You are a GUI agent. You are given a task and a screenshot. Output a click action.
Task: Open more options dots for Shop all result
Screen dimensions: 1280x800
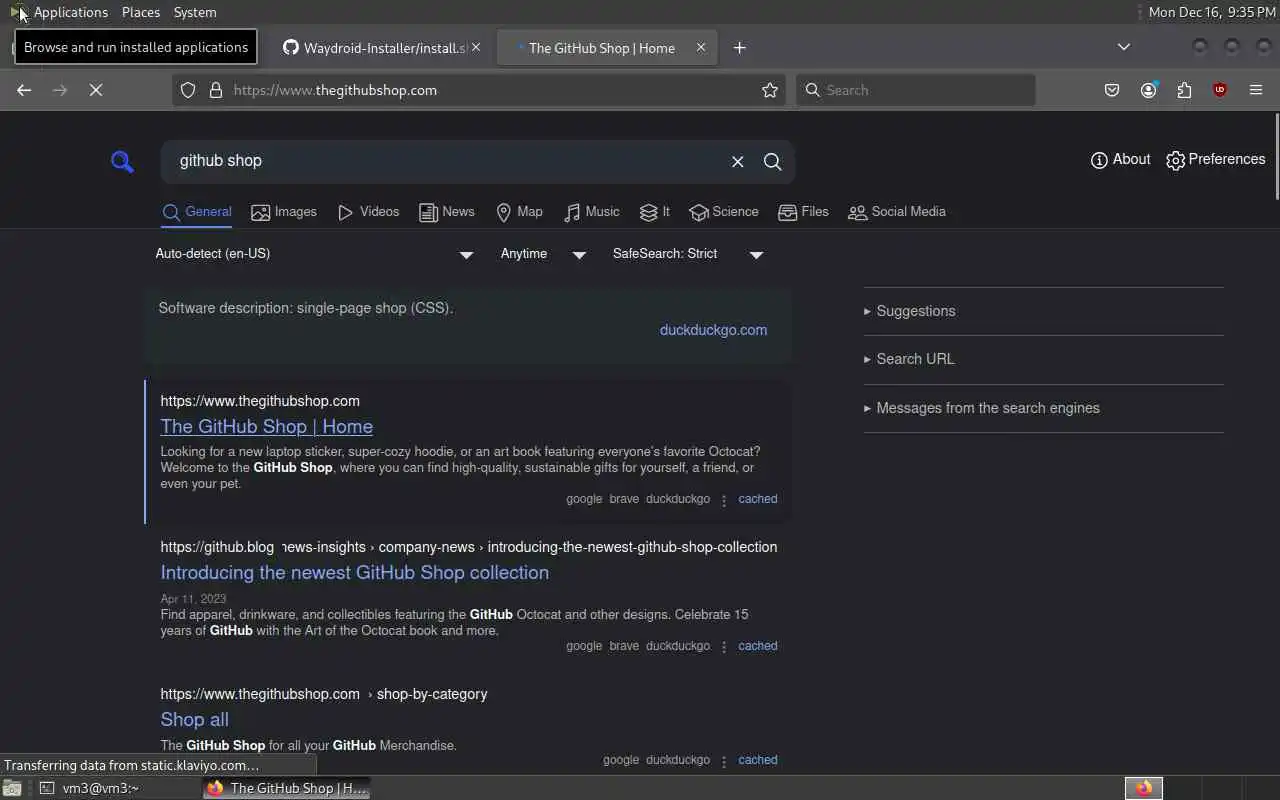click(x=724, y=761)
